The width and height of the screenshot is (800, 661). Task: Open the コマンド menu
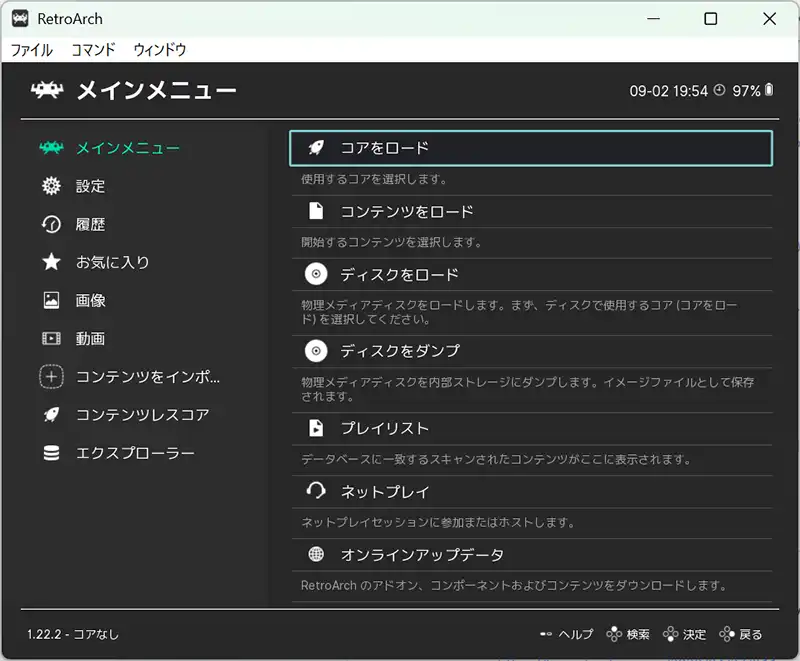(x=93, y=49)
